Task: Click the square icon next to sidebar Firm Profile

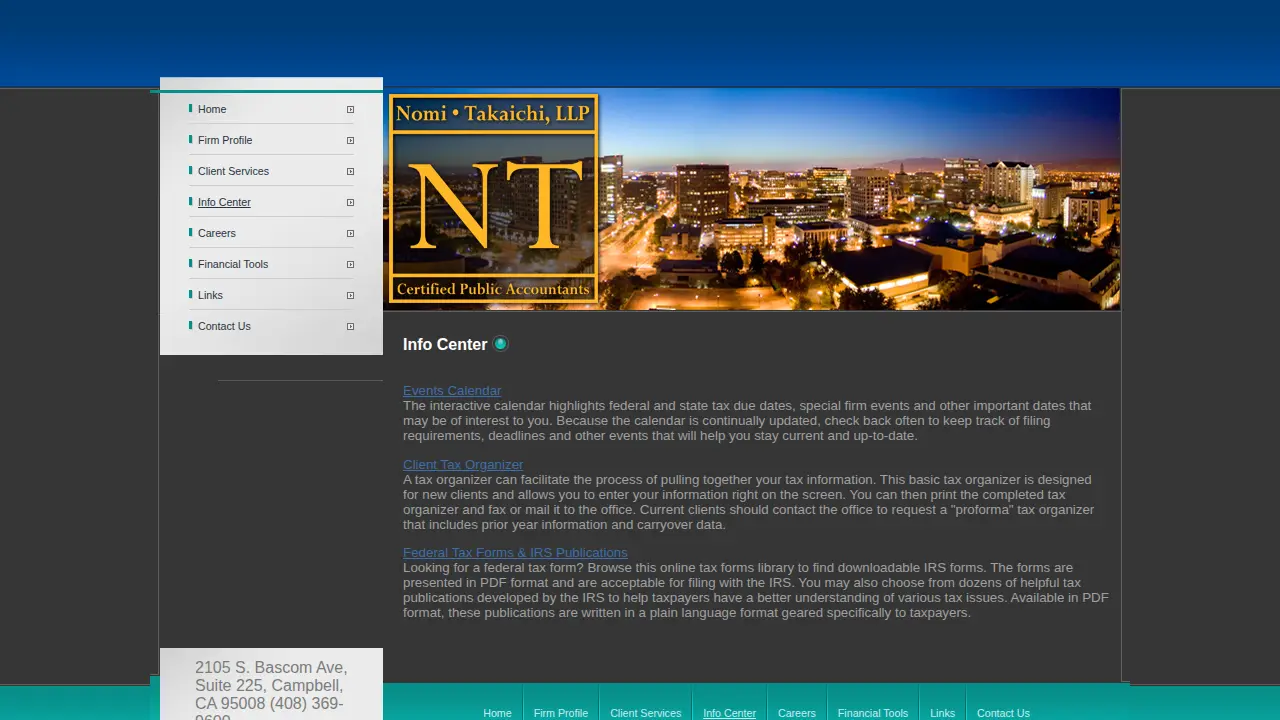Action: click(x=350, y=141)
